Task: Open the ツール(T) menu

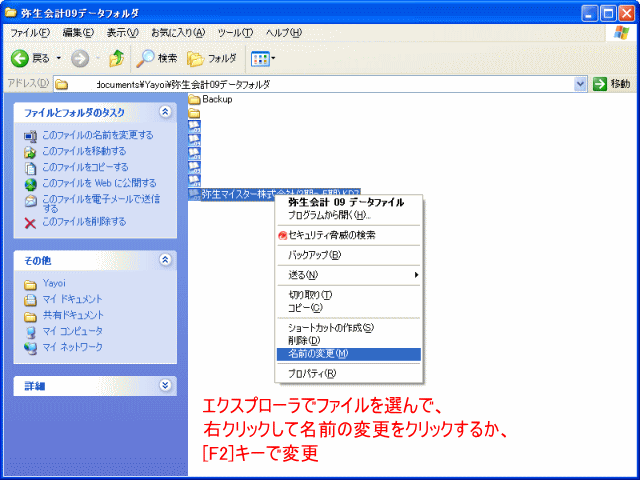Action: click(235, 33)
